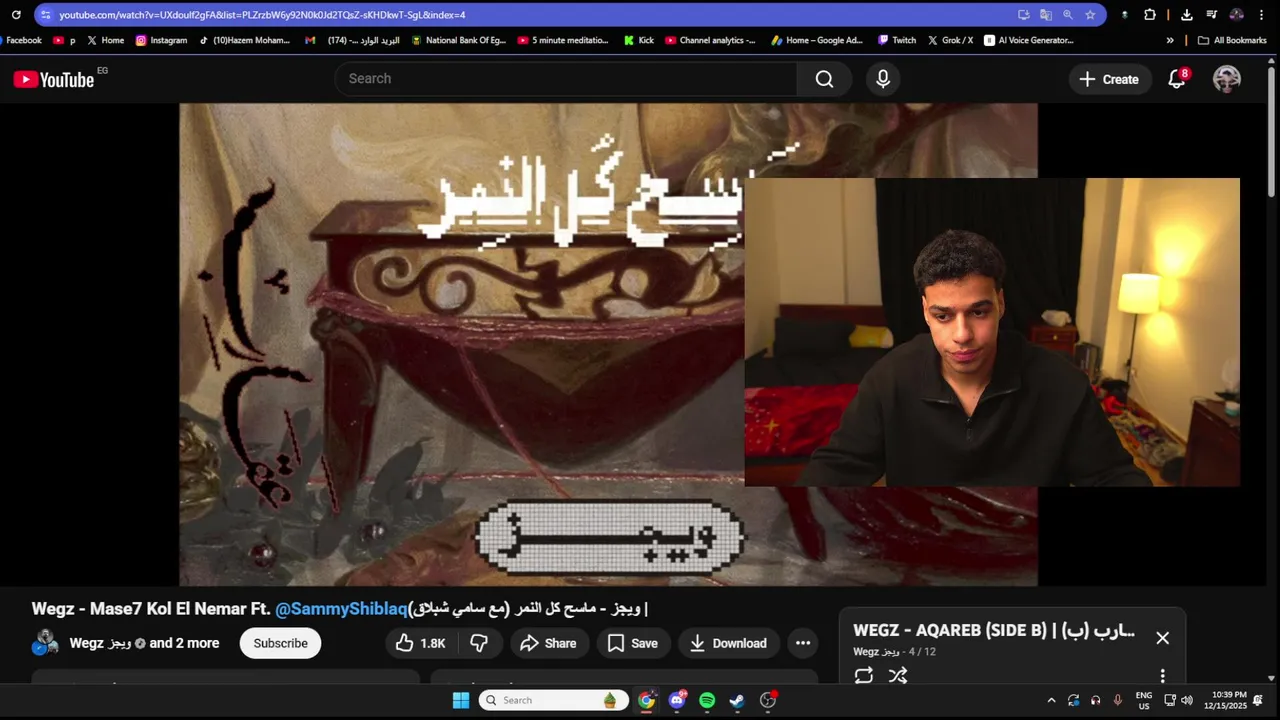Screen dimensions: 1280x720
Task: Open the 5 minute meditatio... bookmark
Action: [563, 41]
